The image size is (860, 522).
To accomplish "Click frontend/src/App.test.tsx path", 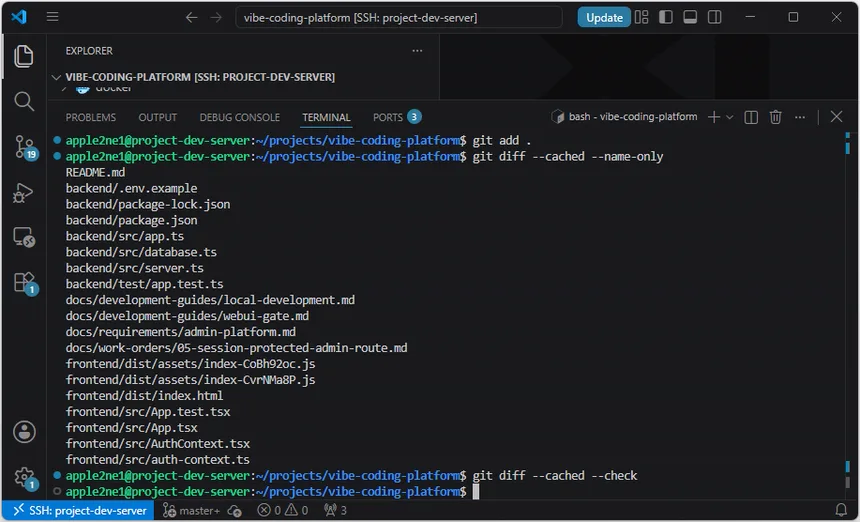I will [148, 412].
